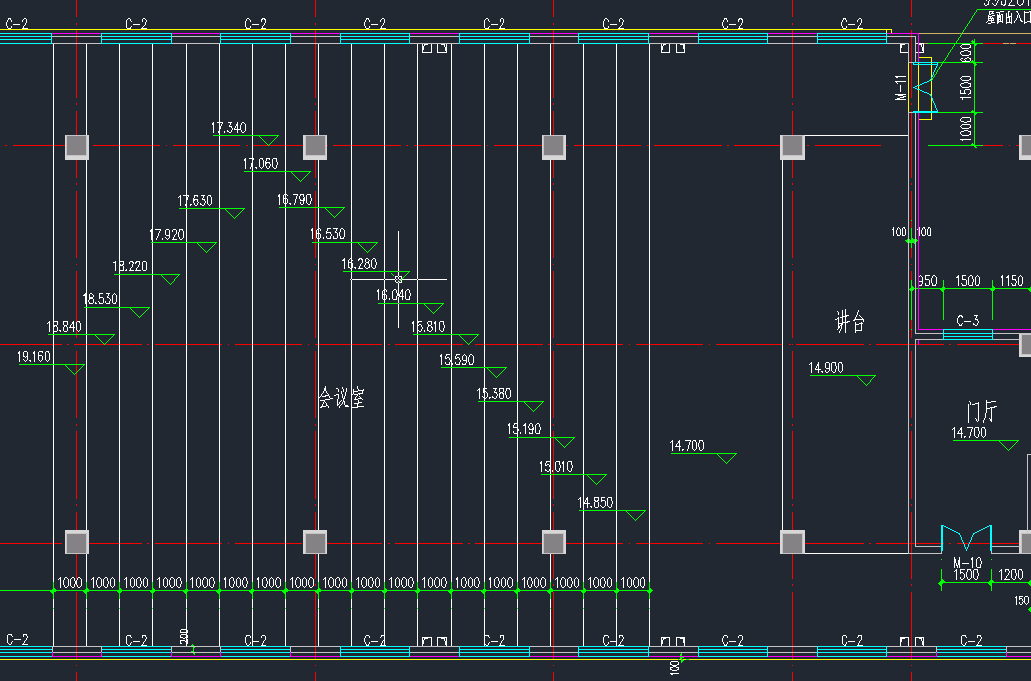The height and width of the screenshot is (681, 1031).
Task: Click the 14.850 elevation text
Action: click(x=596, y=503)
